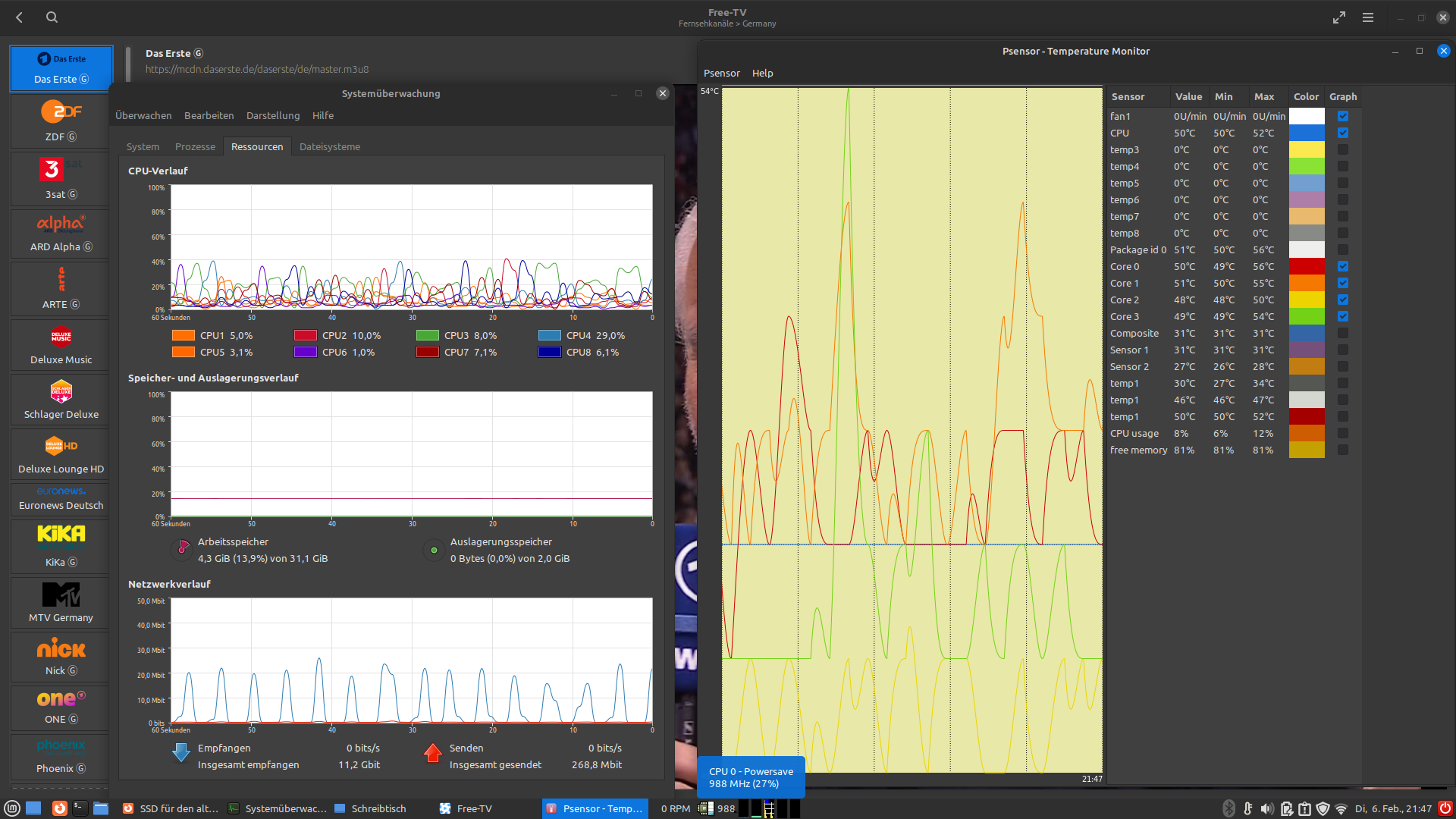Select the ZDF channel logo
Viewport: 1456px width, 819px height.
pos(61,111)
